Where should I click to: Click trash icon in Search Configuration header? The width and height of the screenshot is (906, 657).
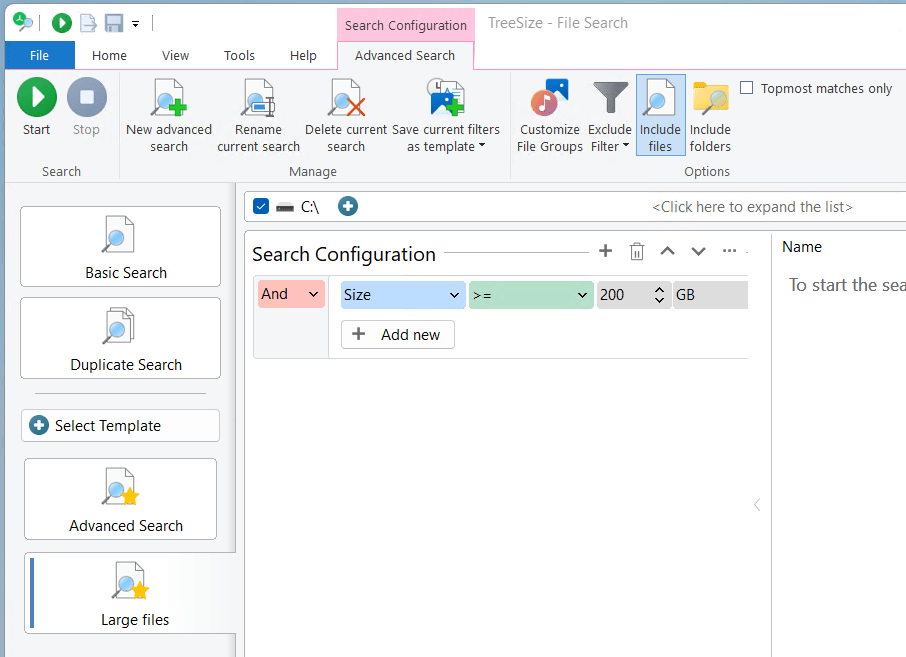point(637,252)
